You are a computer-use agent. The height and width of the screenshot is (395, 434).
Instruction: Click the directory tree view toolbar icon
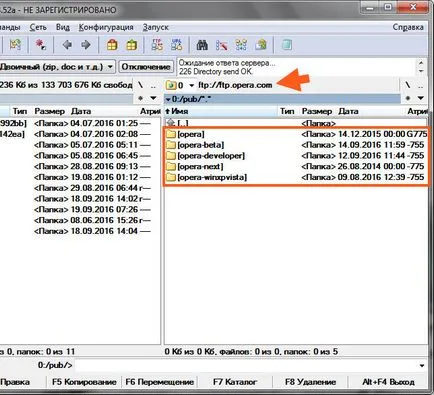(15, 45)
